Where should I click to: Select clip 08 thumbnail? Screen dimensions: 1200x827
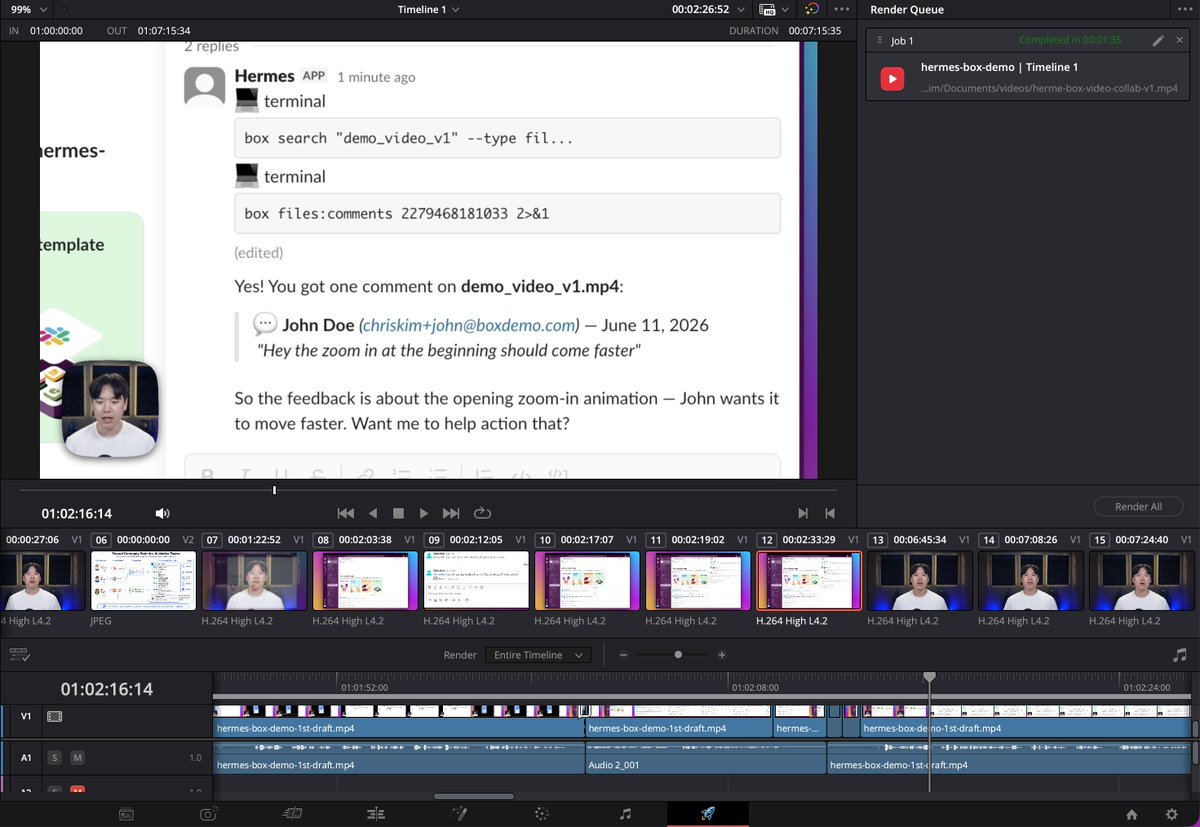tap(363, 580)
